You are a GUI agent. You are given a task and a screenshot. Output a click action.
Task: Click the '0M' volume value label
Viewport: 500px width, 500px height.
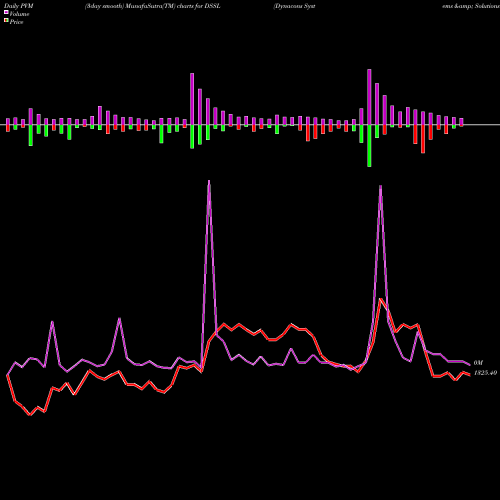478,363
